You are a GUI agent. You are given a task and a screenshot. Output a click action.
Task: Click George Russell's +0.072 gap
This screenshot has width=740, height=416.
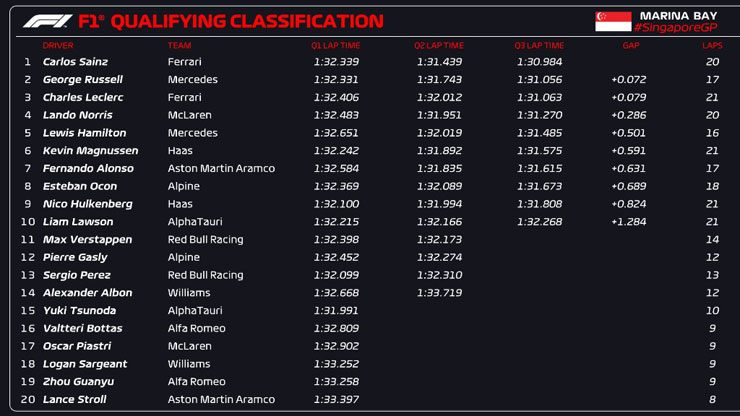pos(628,80)
